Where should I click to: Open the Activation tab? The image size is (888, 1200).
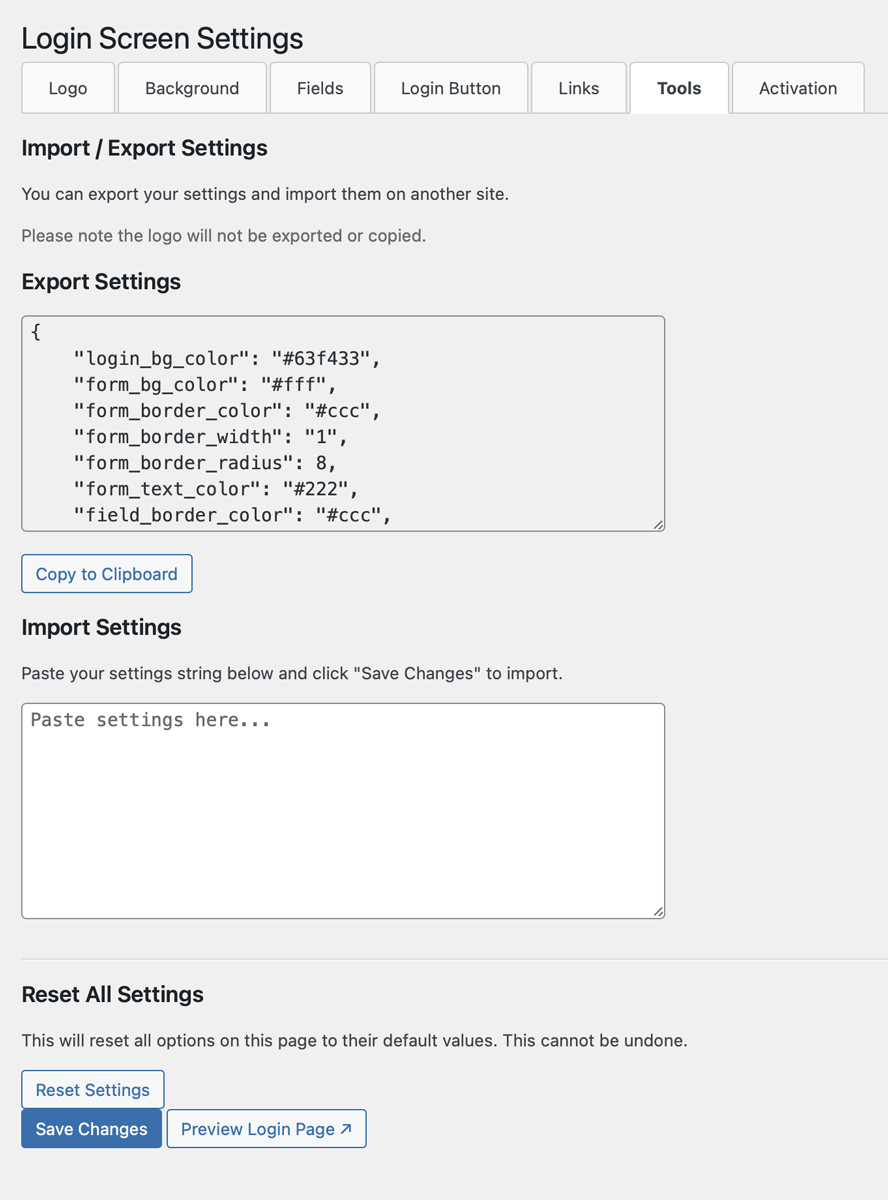(x=797, y=88)
